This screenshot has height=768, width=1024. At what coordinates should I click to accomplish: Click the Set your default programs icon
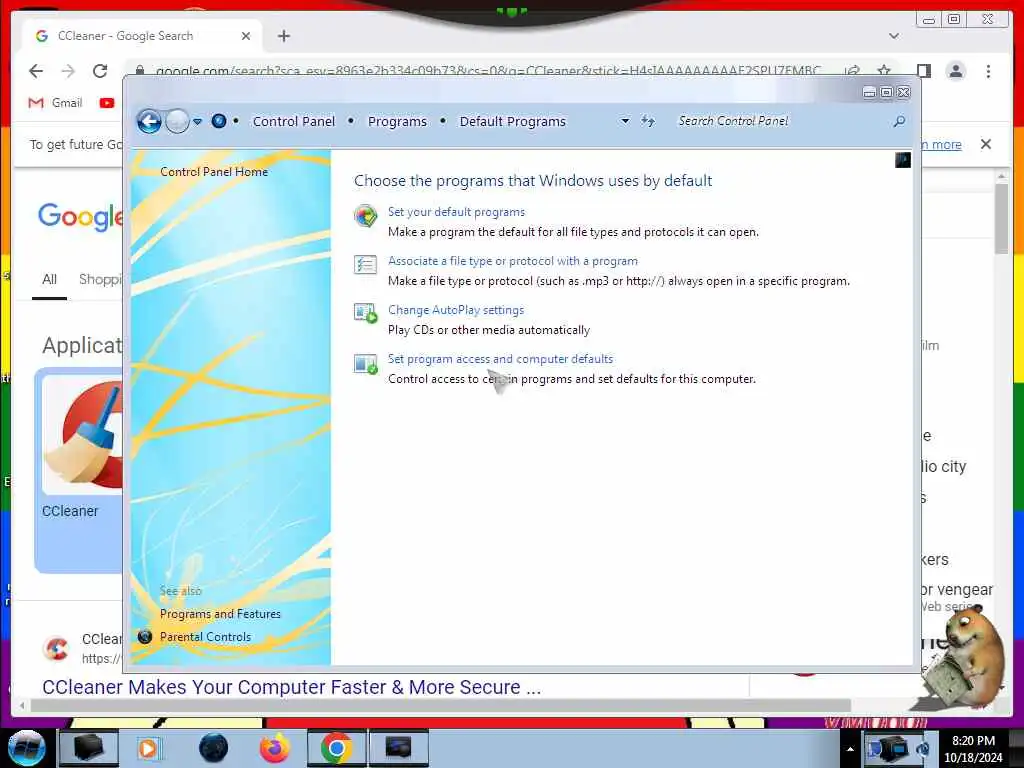366,216
